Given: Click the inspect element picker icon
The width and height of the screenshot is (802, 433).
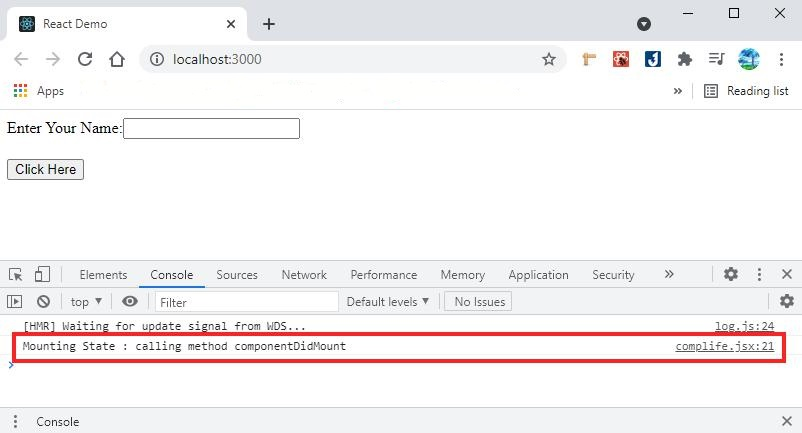Looking at the screenshot, I should (x=16, y=275).
